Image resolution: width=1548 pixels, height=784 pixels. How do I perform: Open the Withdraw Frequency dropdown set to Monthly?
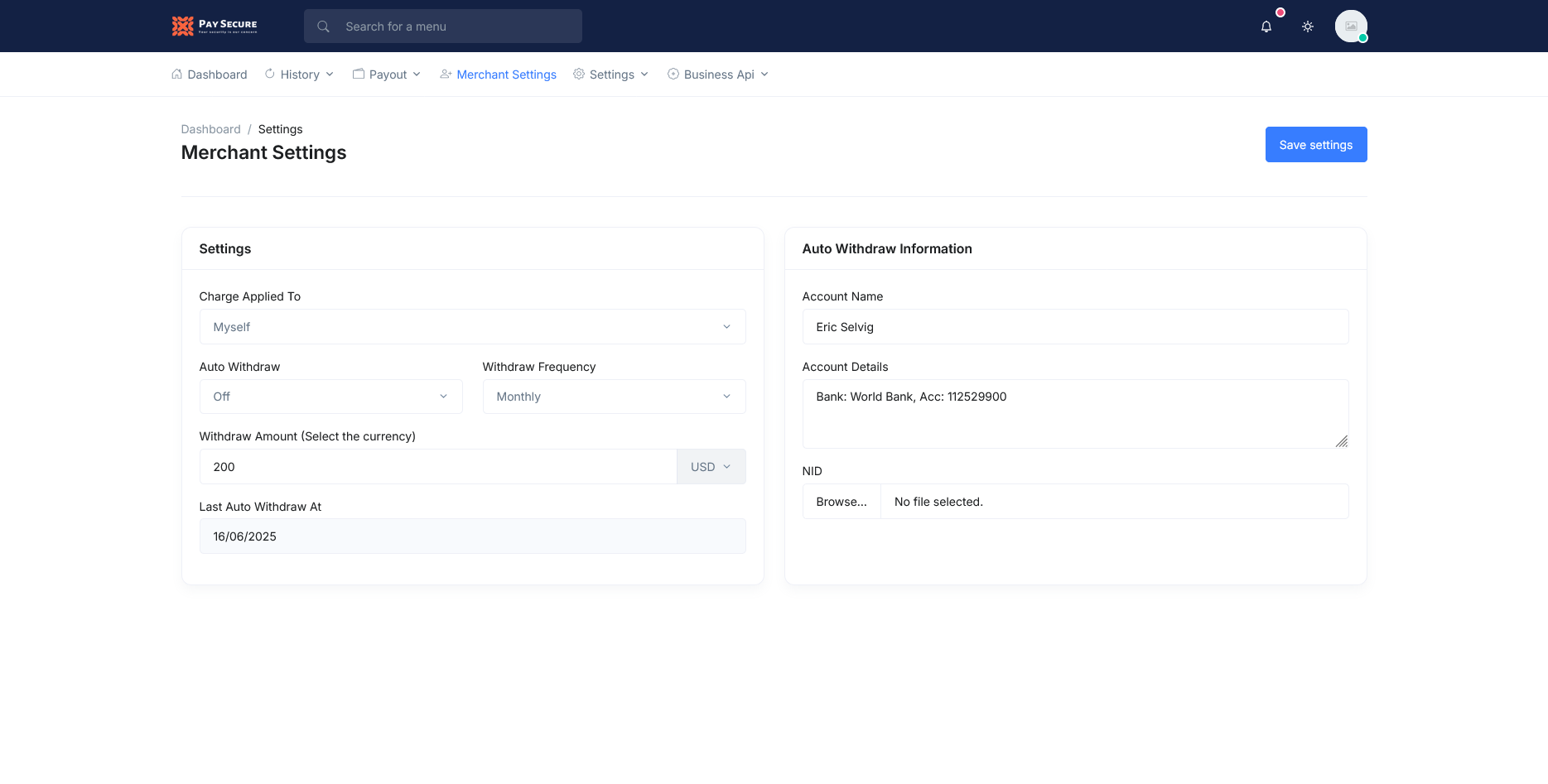(x=613, y=397)
